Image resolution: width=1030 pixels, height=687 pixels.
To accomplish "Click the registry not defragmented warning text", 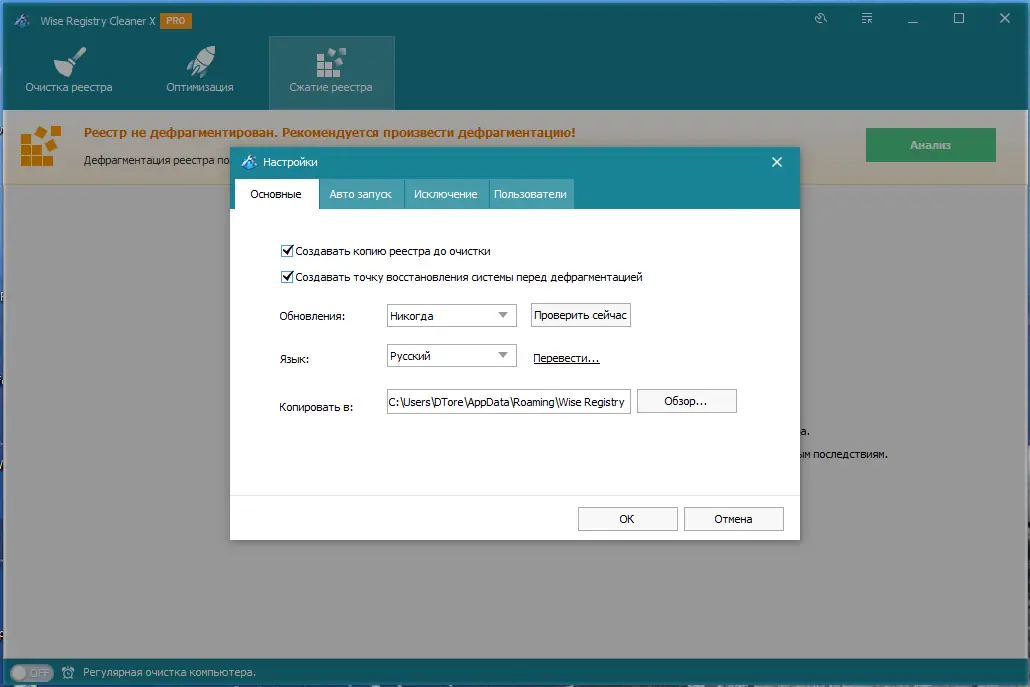I will click(330, 132).
